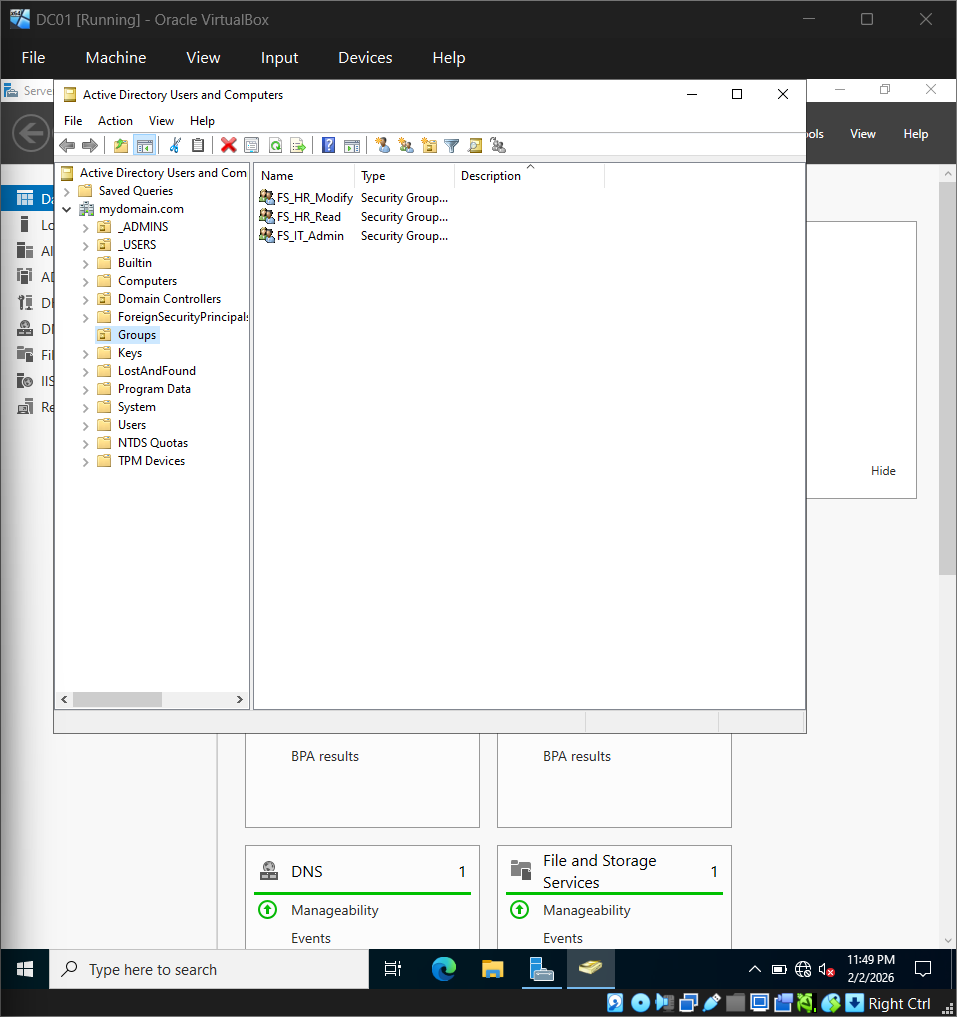Select the System container in tree
The image size is (957, 1017).
[x=136, y=407]
